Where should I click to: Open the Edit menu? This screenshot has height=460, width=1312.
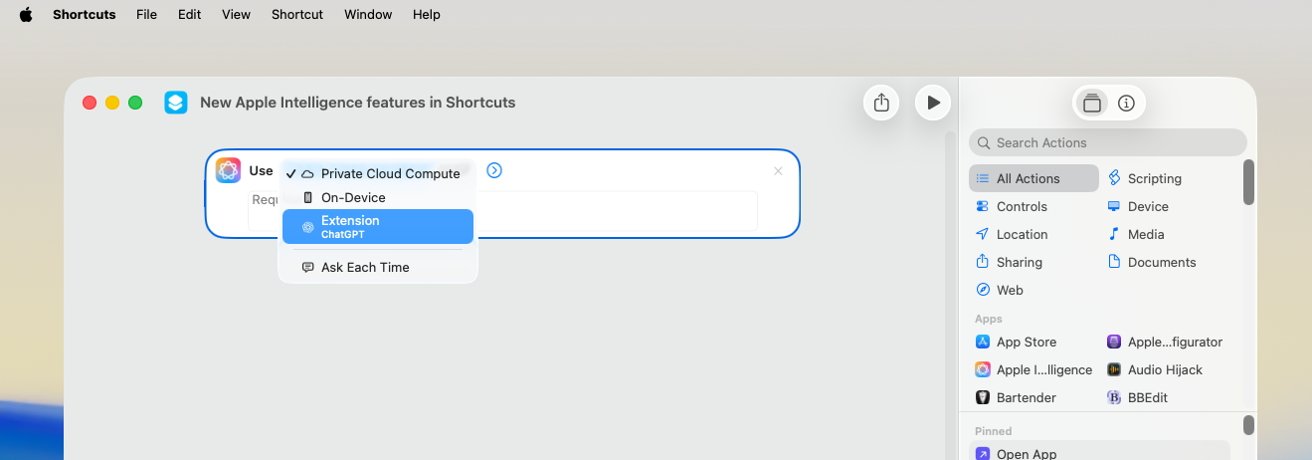[189, 14]
